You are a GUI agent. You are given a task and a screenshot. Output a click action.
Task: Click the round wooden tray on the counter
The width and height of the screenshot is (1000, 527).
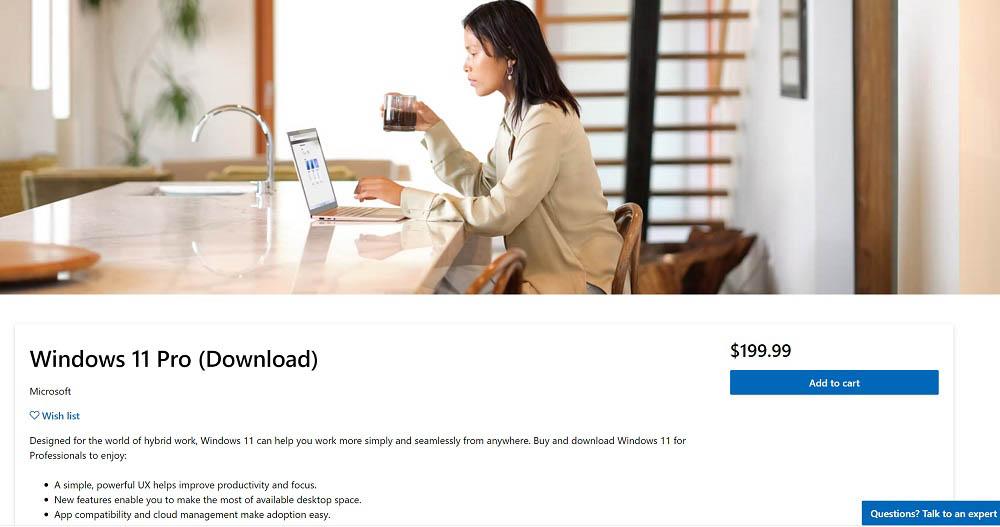(x=46, y=260)
